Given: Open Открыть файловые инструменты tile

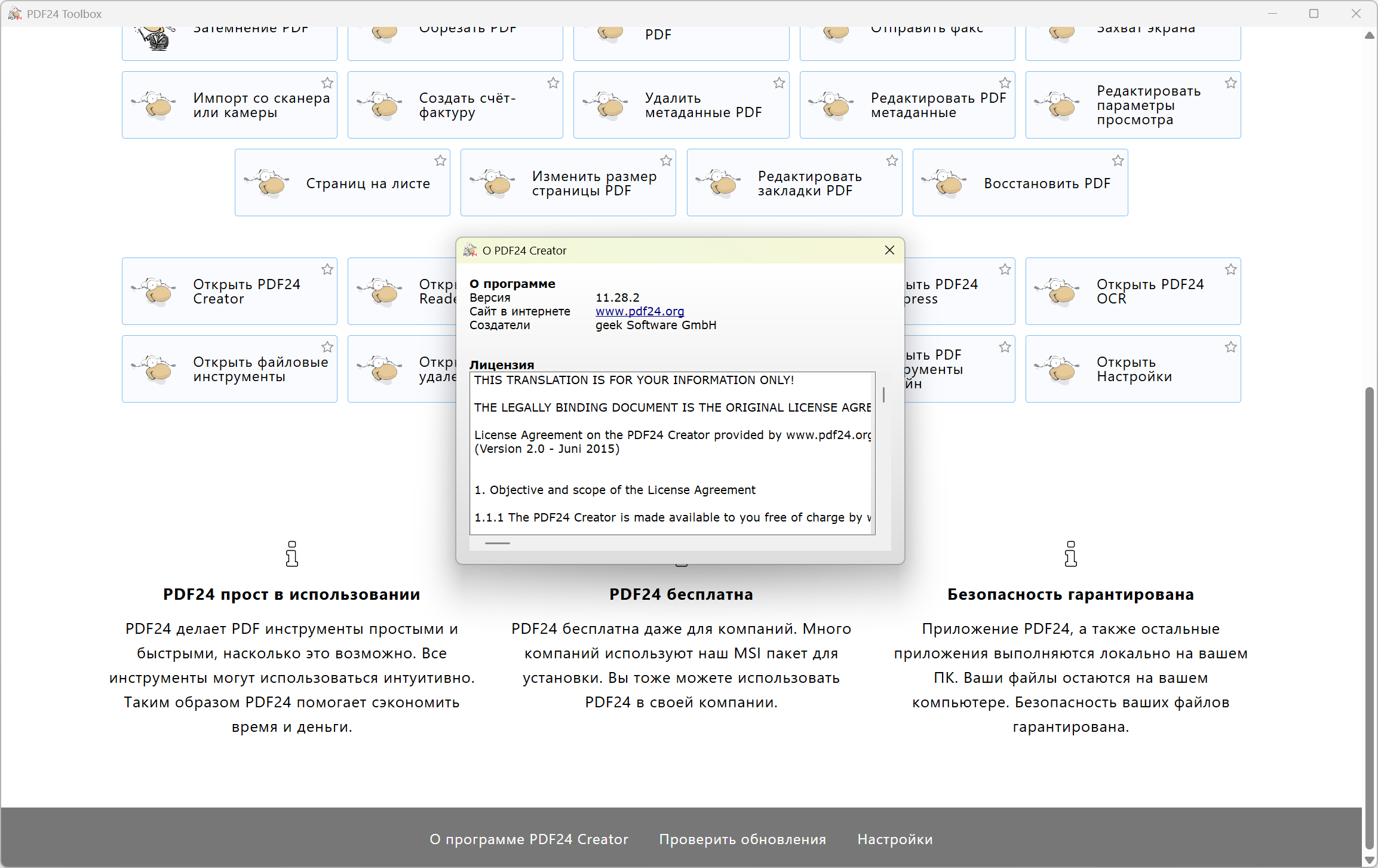Looking at the screenshot, I should [x=260, y=369].
